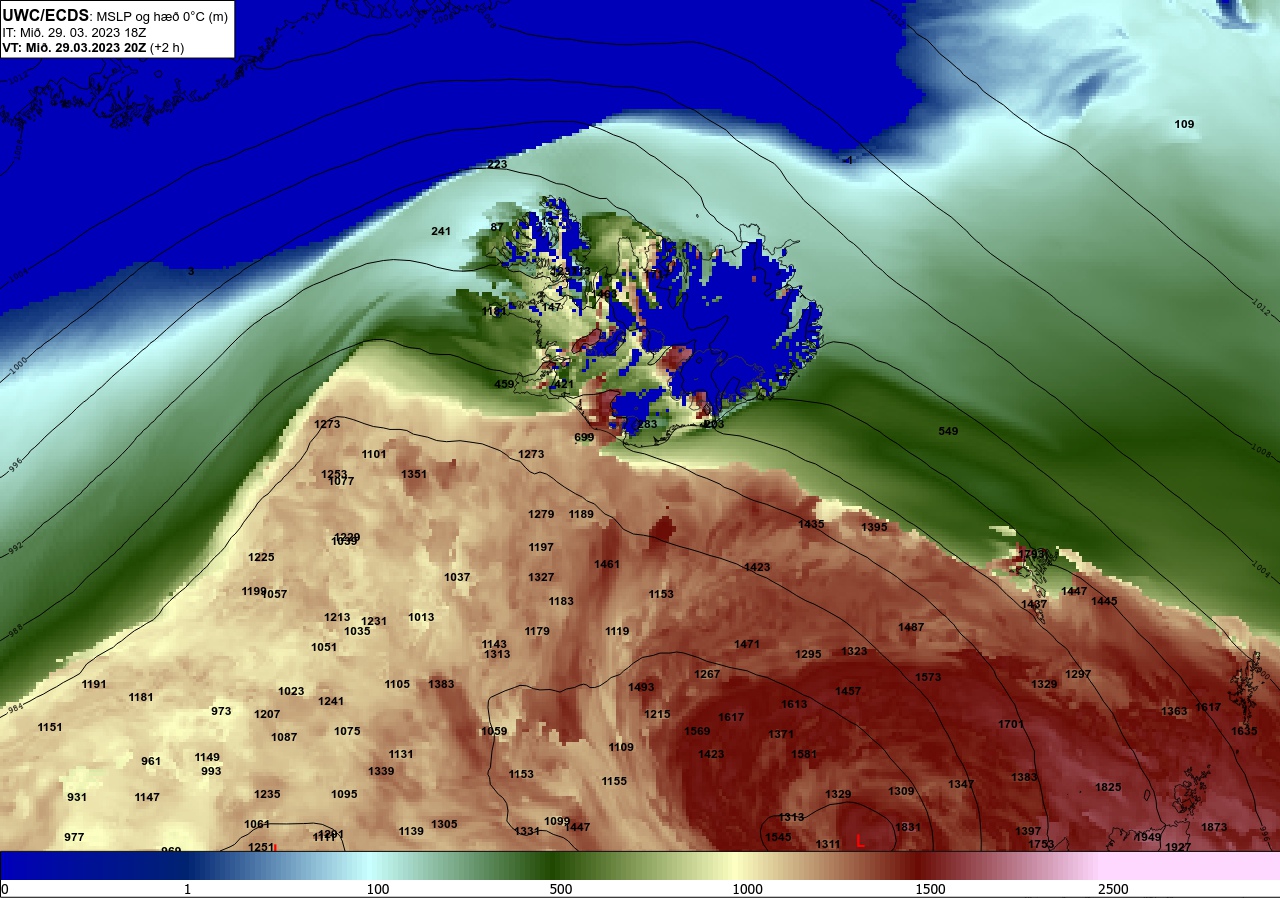This screenshot has width=1280, height=898.
Task: Click the colour bar label 500
Action: tap(561, 889)
